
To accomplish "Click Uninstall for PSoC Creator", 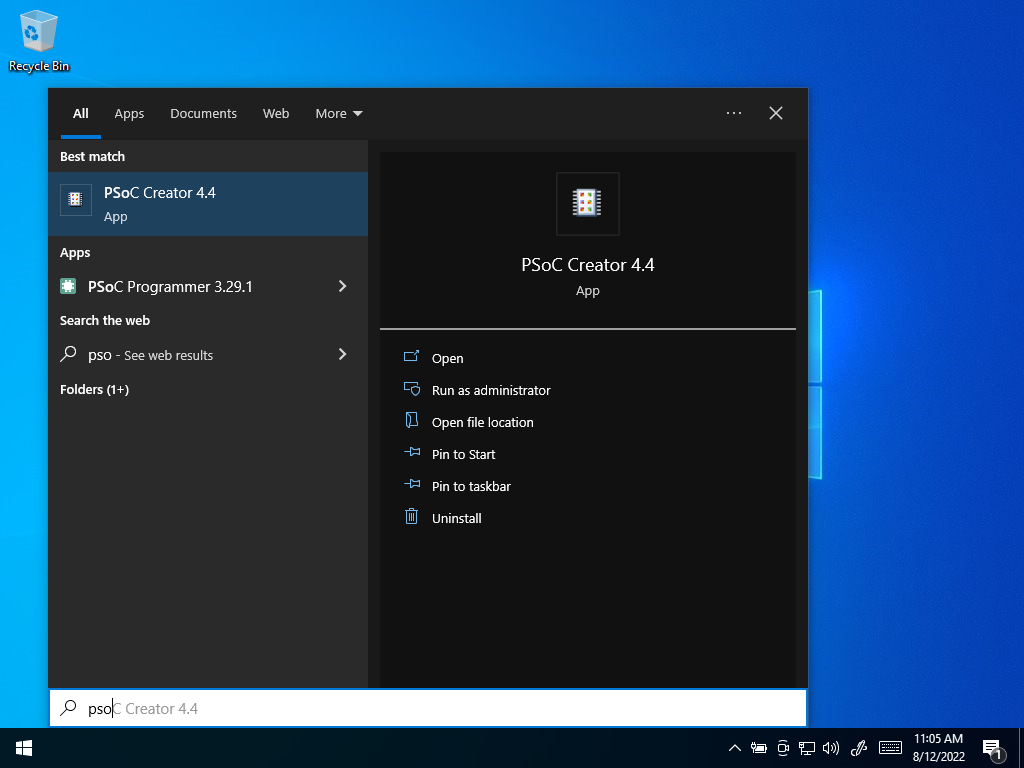I will 456,518.
